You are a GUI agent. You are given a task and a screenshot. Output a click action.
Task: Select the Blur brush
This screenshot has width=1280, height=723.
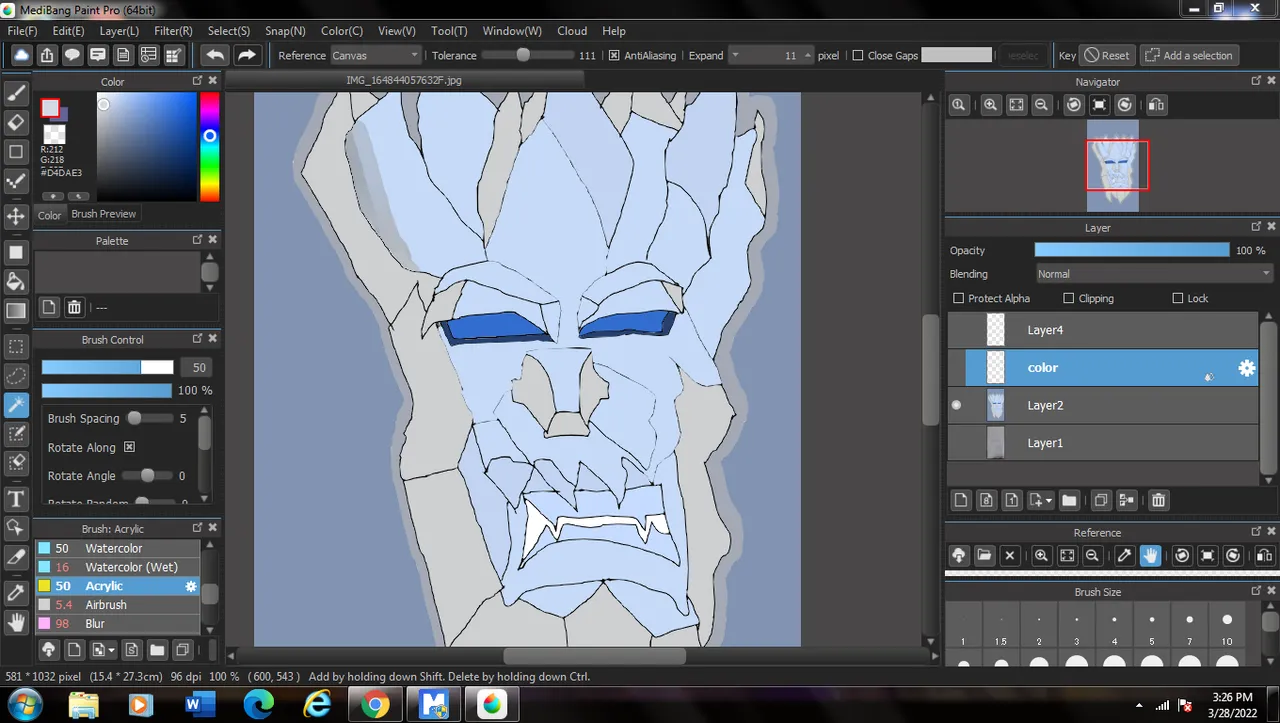click(x=118, y=624)
